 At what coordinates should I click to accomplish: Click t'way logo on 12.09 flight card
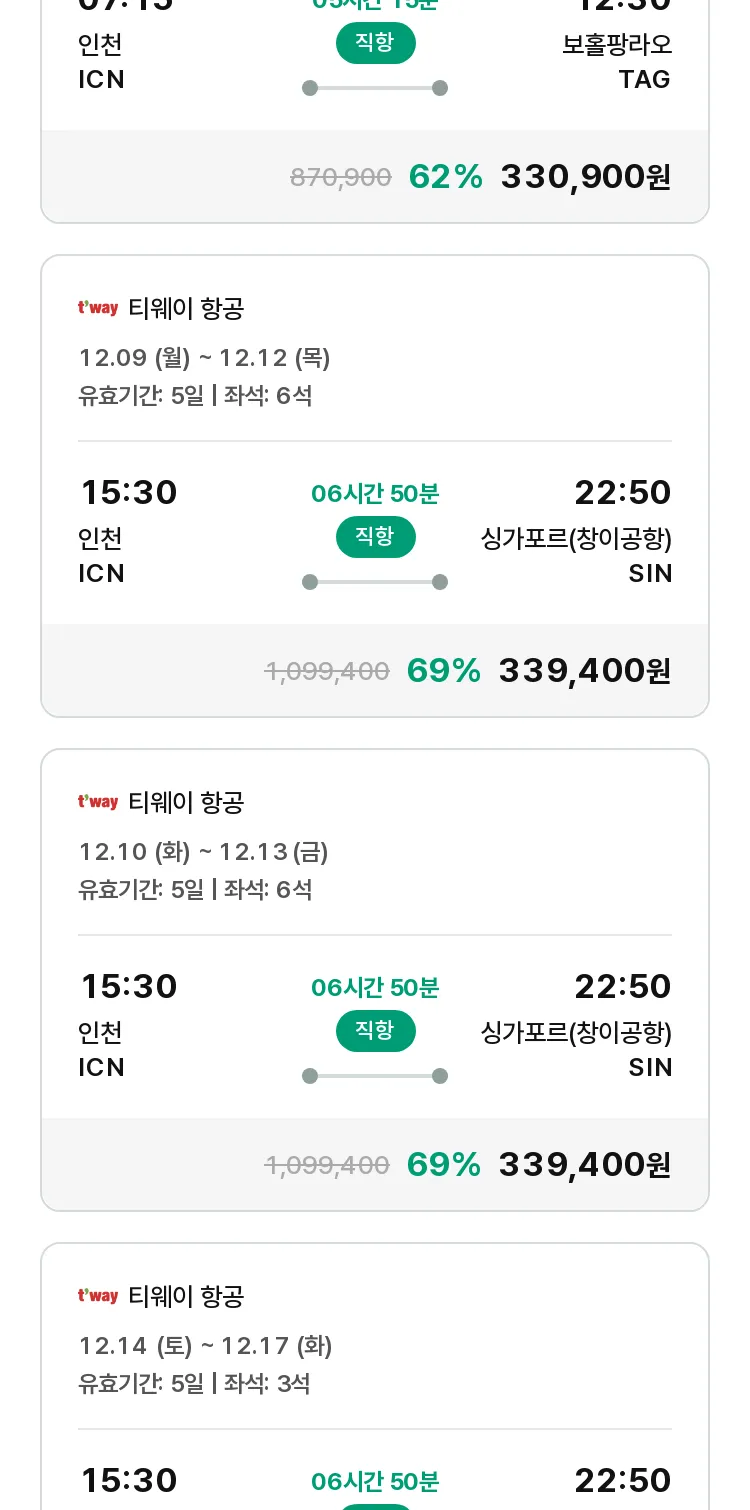pos(98,308)
